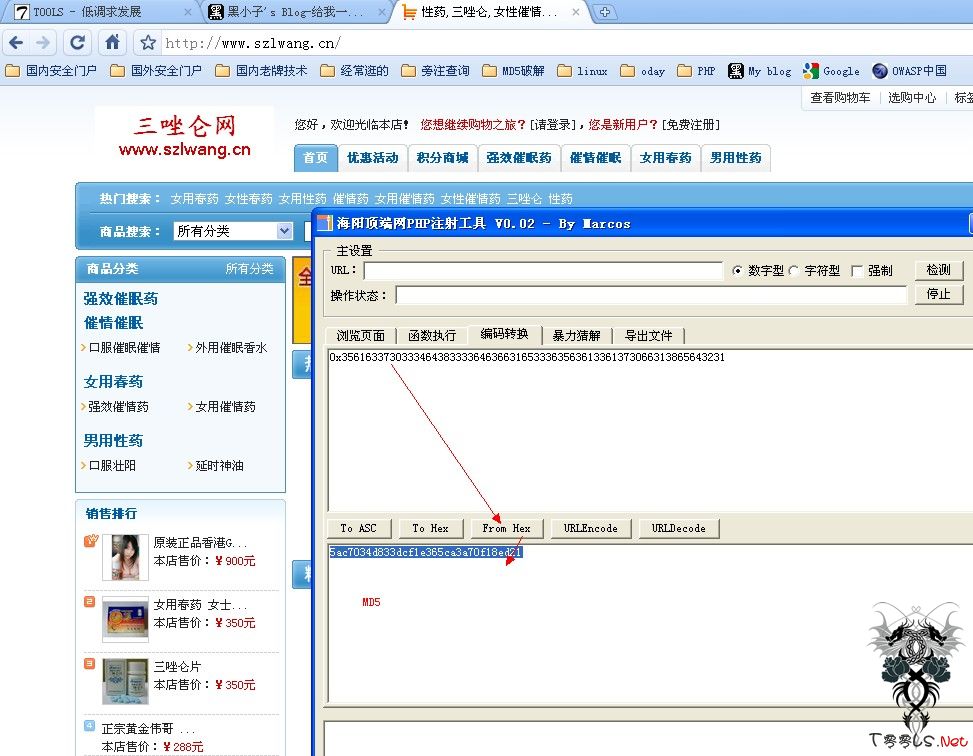Open the 三唑仑片 product thumbnail
The width and height of the screenshot is (973, 756).
click(125, 682)
